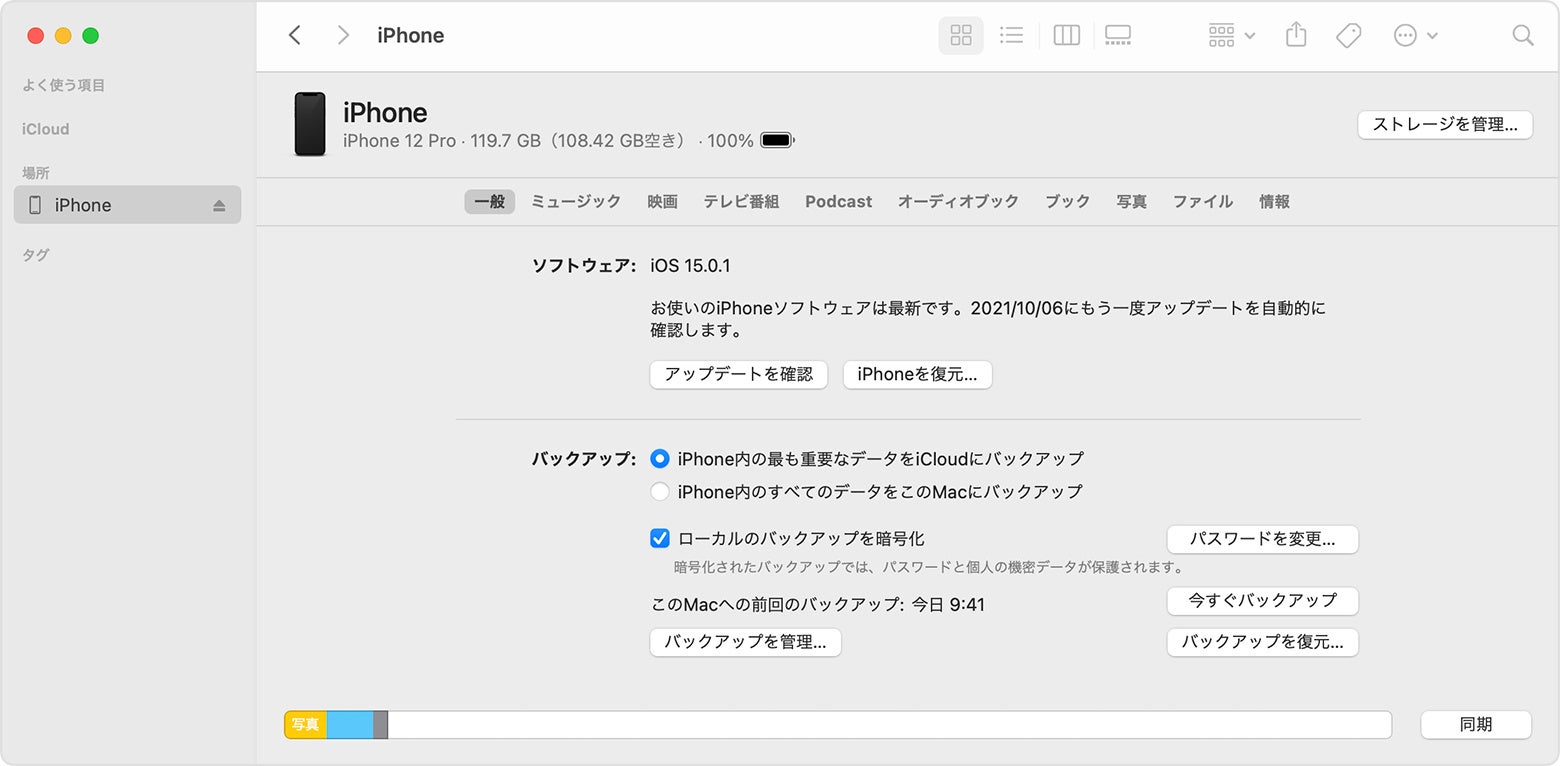Click the 場所 sidebar heading

click(36, 173)
